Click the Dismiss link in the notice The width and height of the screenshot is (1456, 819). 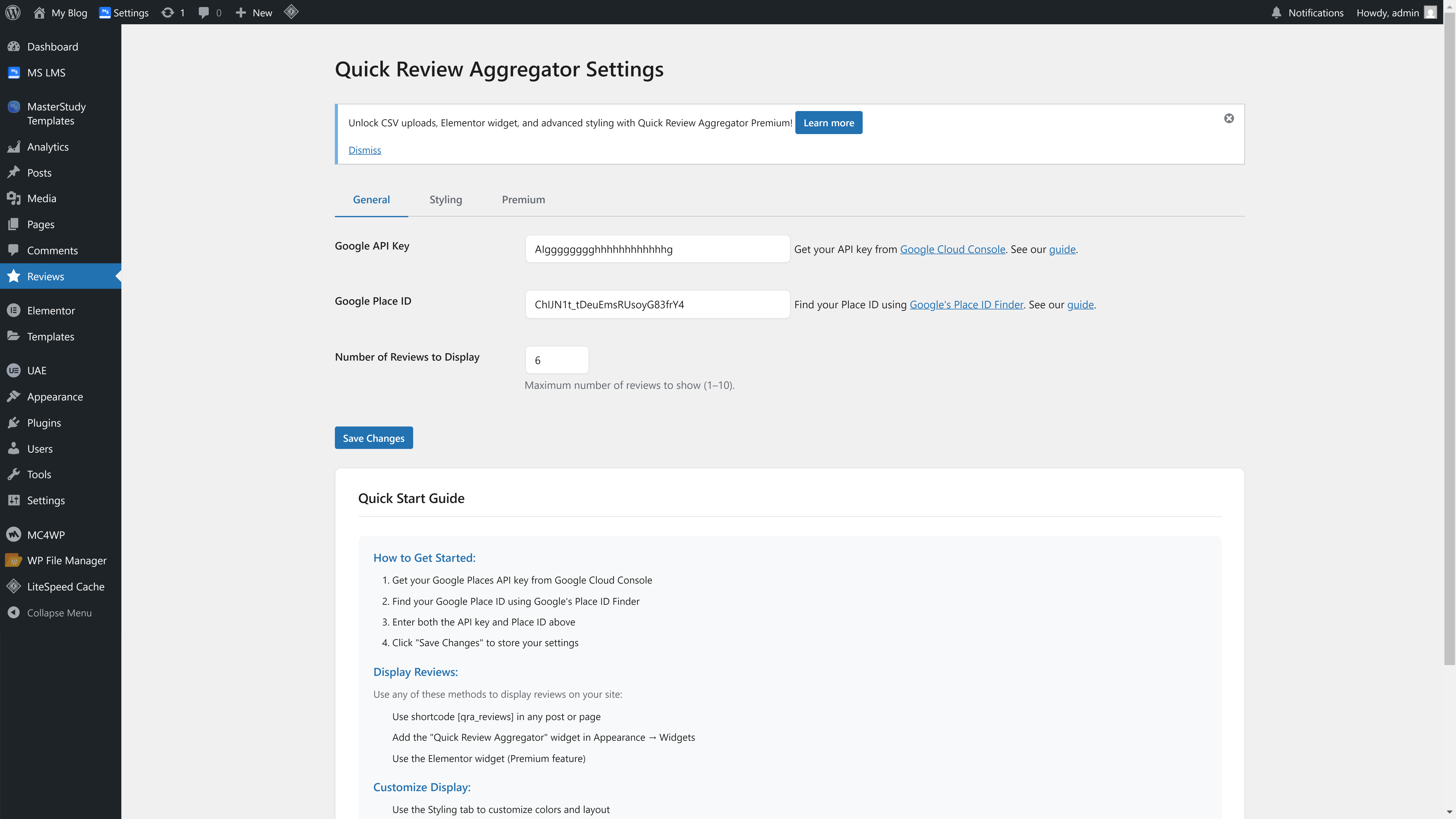pyautogui.click(x=365, y=150)
